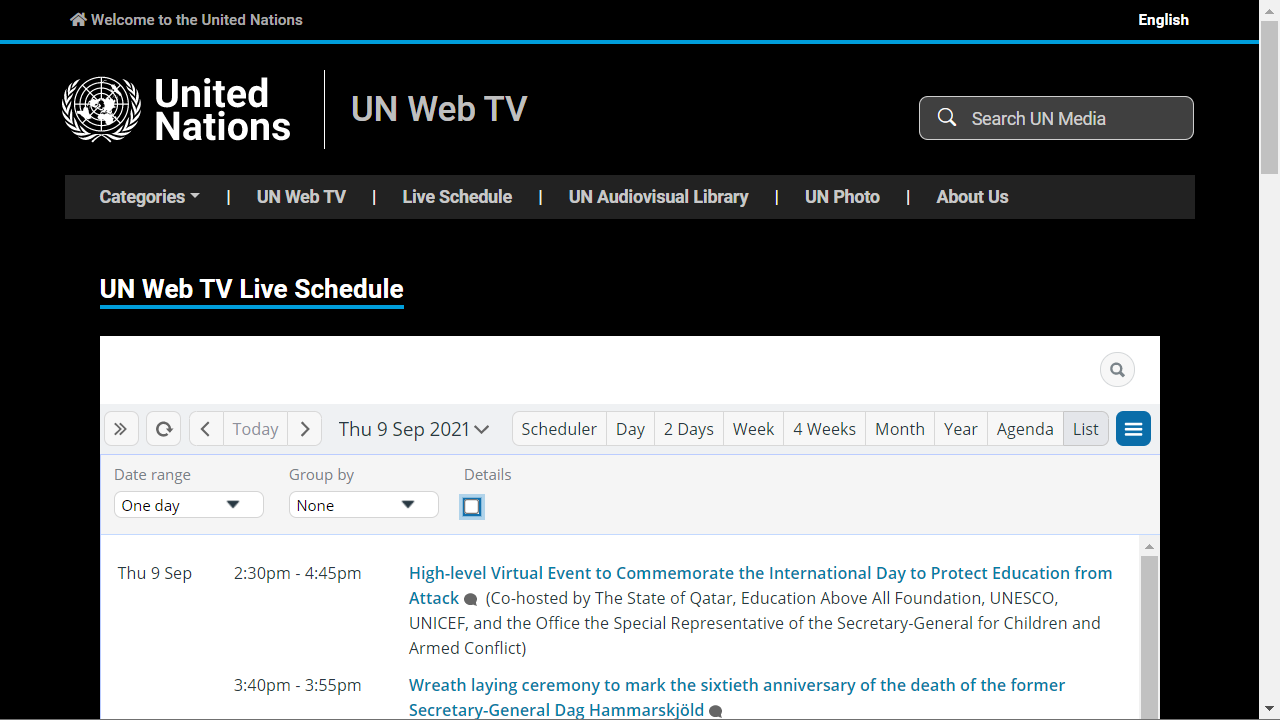Click the United Nations emblem logo
The image size is (1280, 720).
(100, 109)
